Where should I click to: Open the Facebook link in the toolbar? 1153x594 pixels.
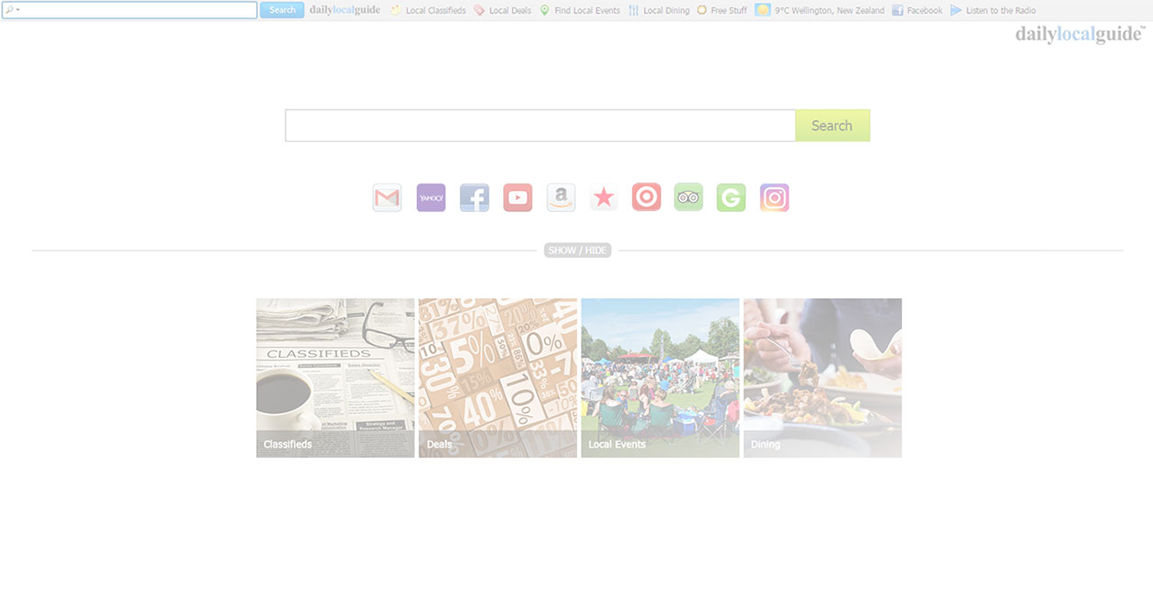click(917, 10)
